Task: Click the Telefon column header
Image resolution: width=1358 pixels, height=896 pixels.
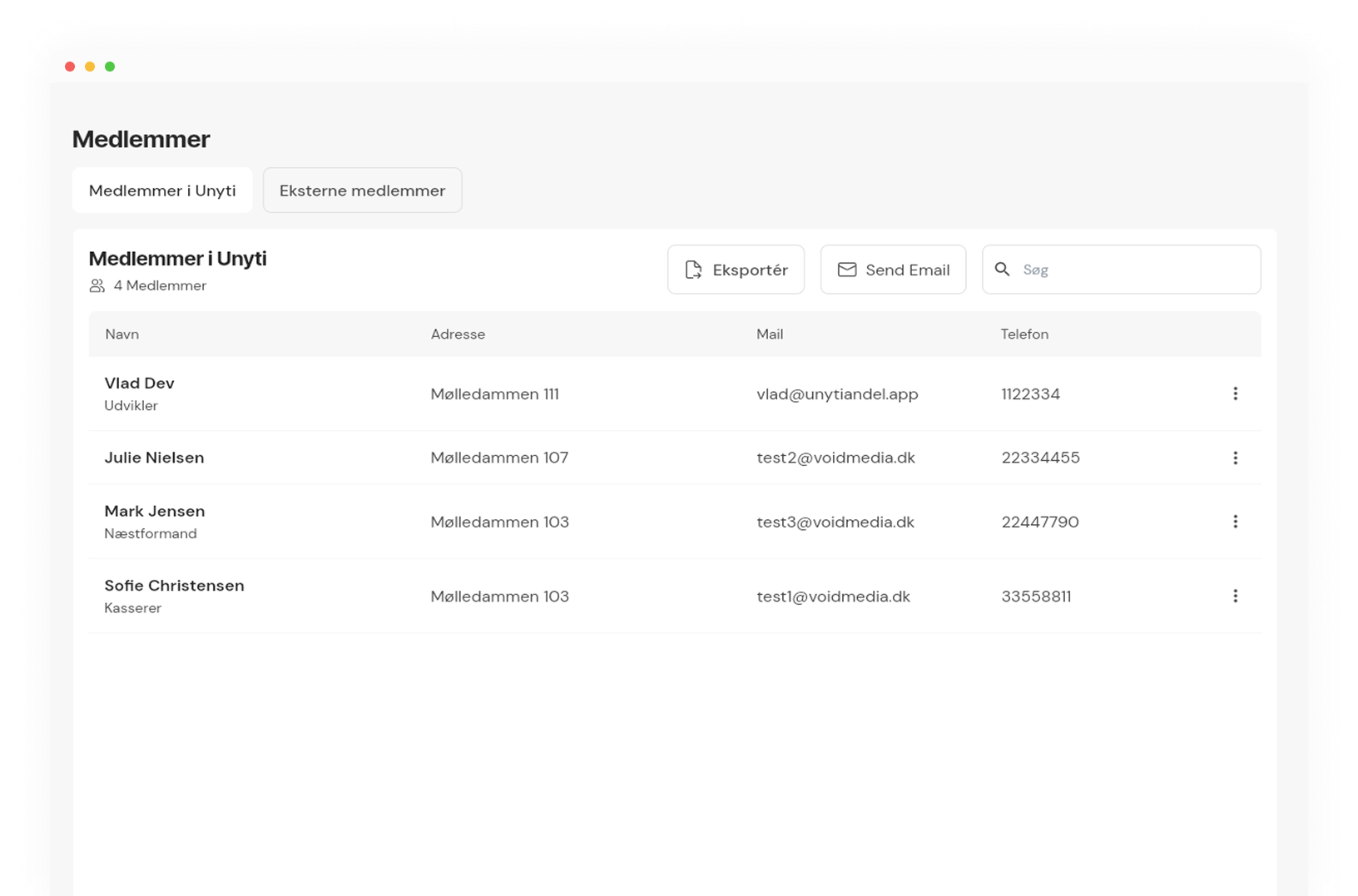Action: [x=1024, y=334]
